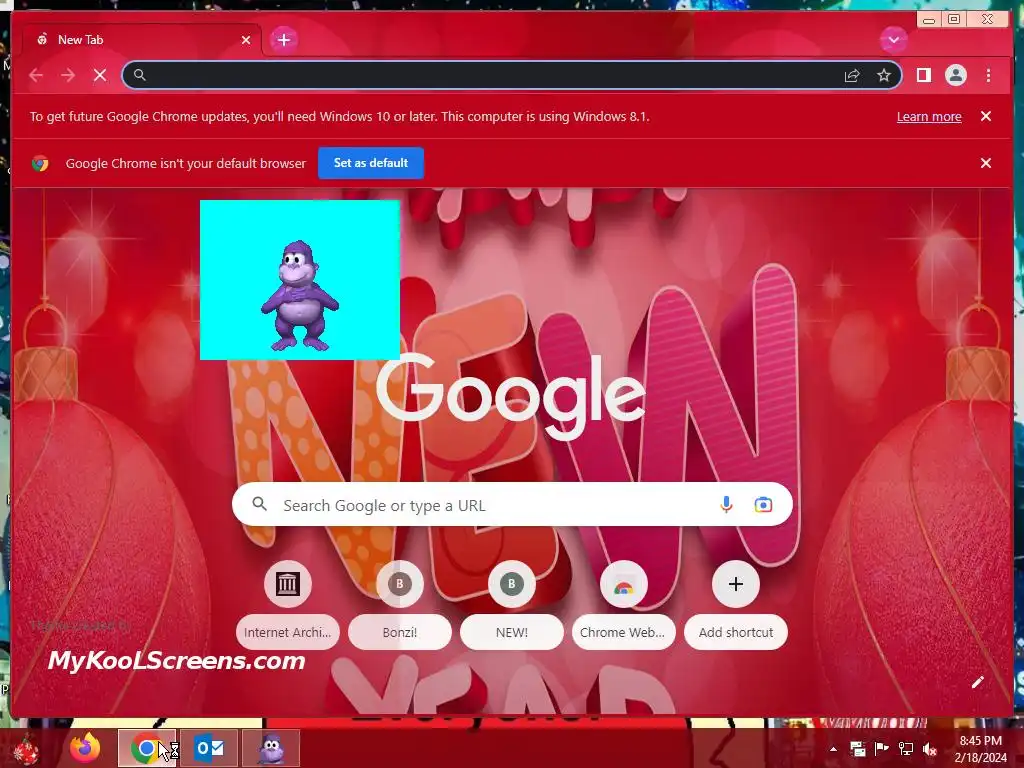1024x768 pixels.
Task: Click the Bonzi Buddy purple gorilla image
Action: click(300, 280)
